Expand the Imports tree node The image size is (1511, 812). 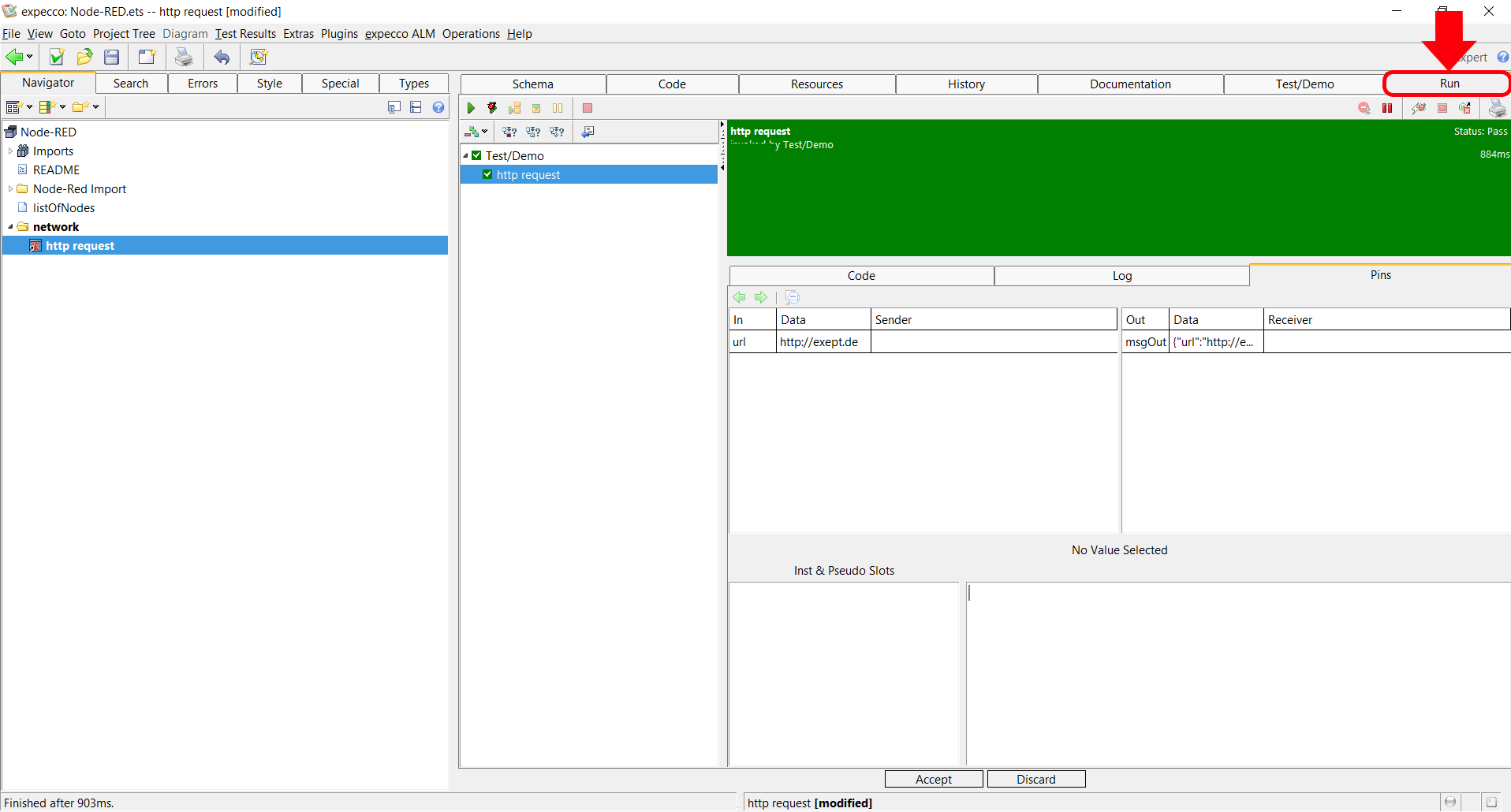tap(10, 151)
